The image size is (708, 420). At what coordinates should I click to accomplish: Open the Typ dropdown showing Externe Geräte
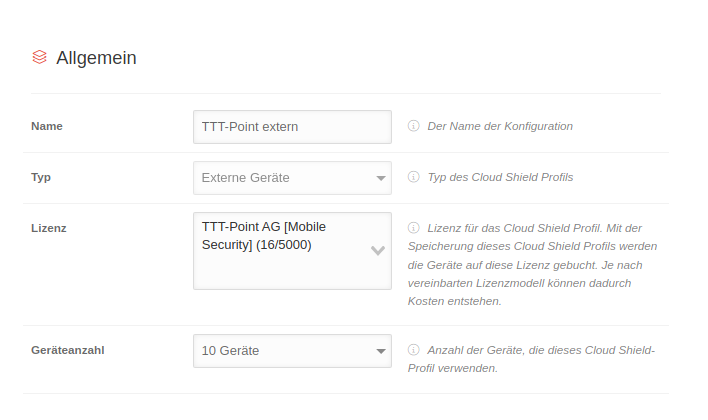coord(280,178)
